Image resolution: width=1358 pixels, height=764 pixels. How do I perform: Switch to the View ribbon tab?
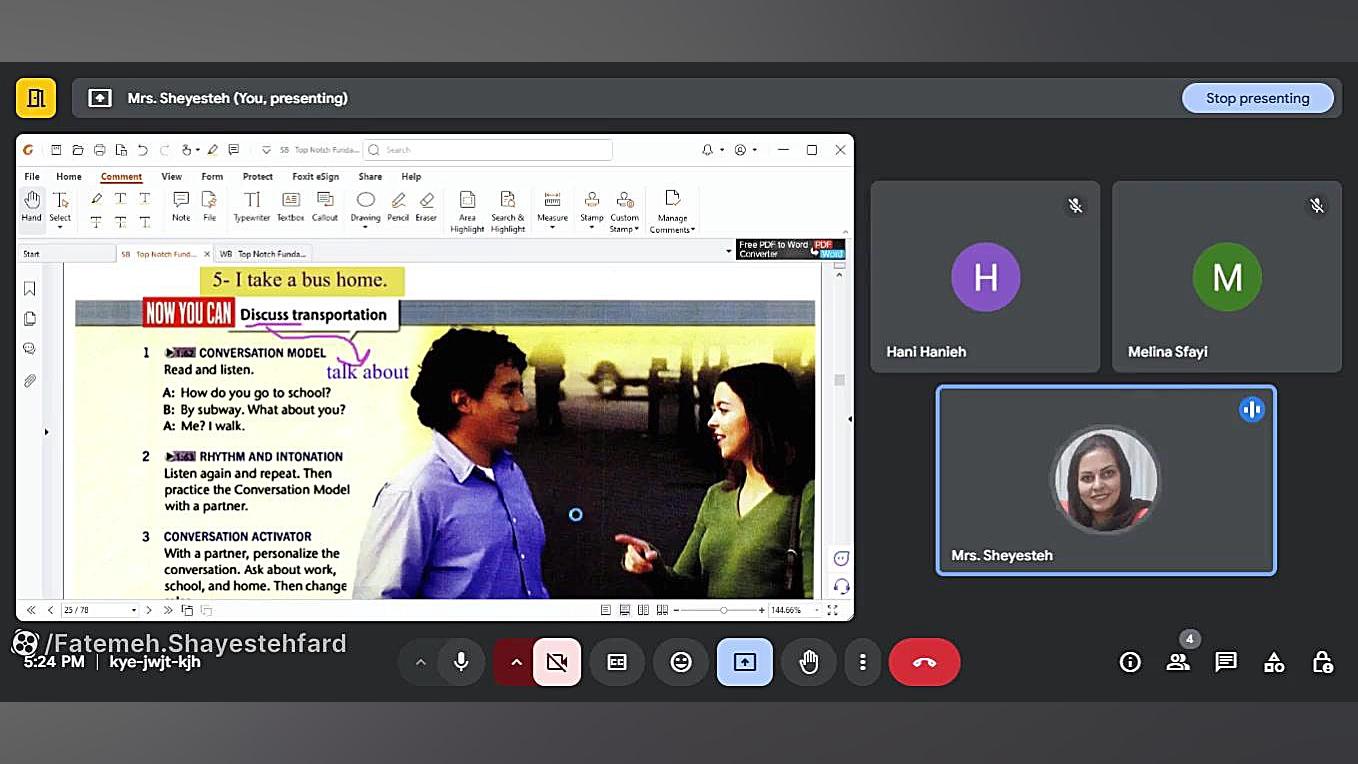[172, 177]
